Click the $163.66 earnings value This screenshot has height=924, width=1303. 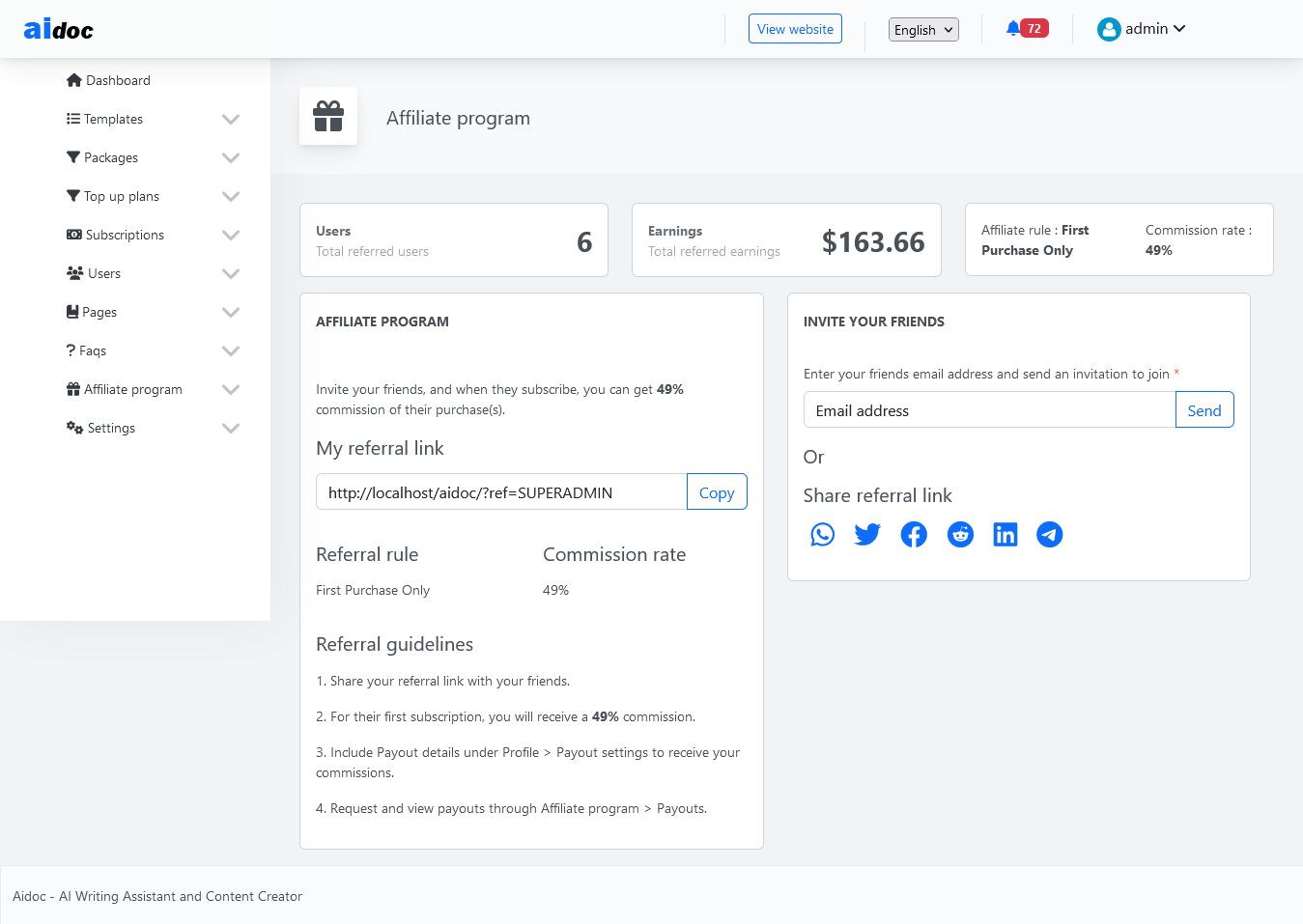873,241
